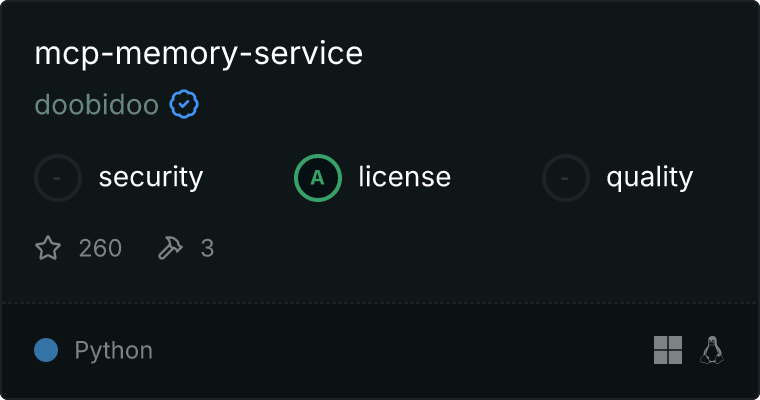Click the Windows platform icon
Screen dimensions: 760x400
click(x=667, y=350)
